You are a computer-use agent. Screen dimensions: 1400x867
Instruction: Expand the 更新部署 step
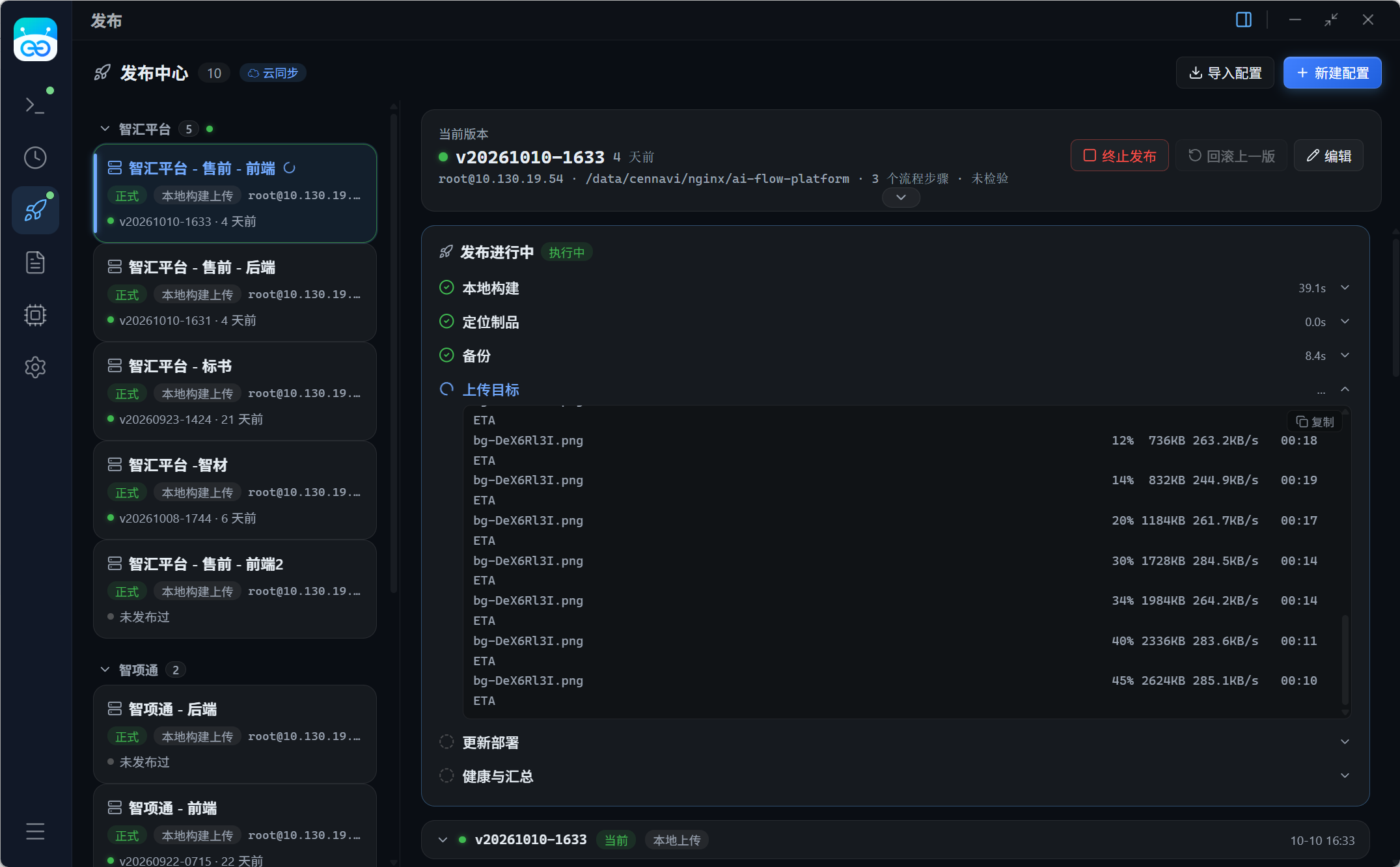click(1345, 742)
